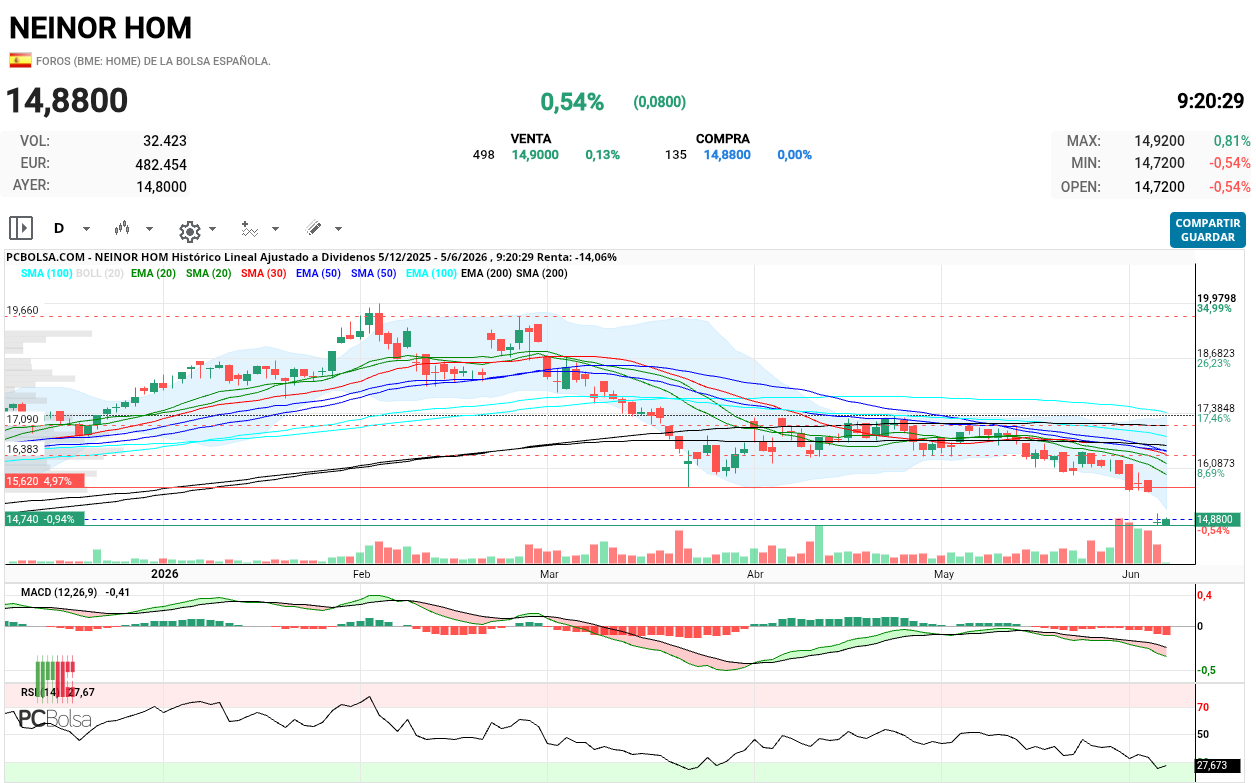This screenshot has width=1256, height=783.
Task: Click the black 27,673 RSI axis tag
Action: [1217, 765]
